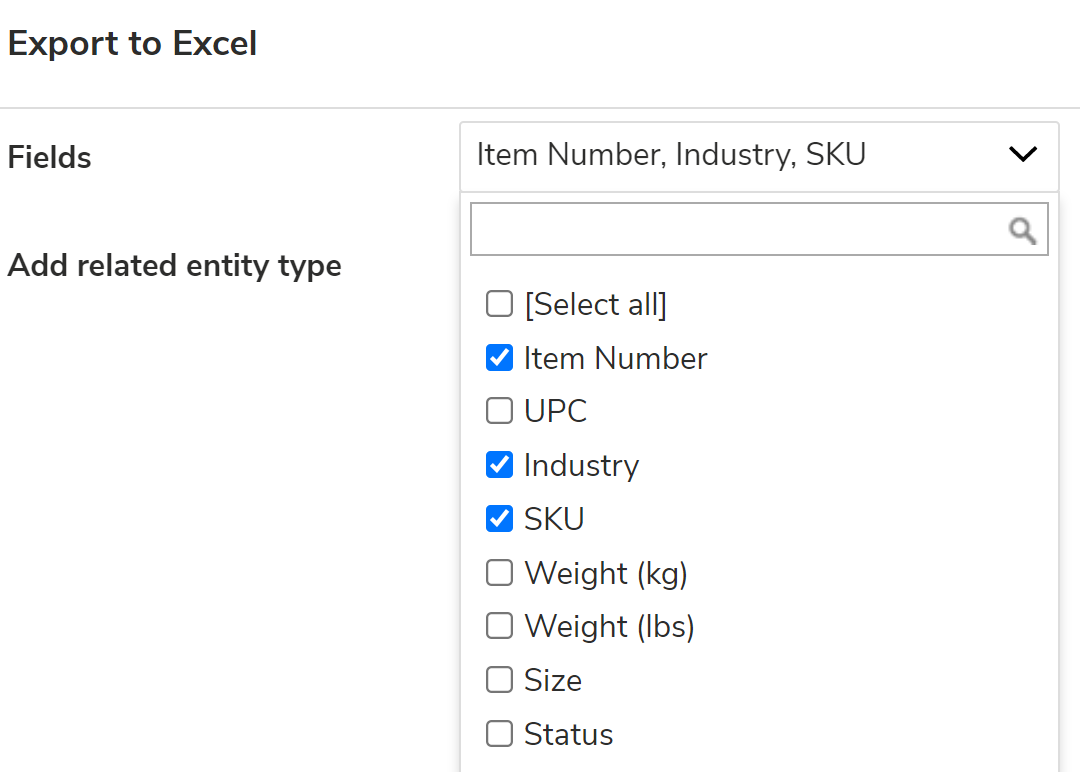The height and width of the screenshot is (772, 1080).
Task: Uncheck the Industry checkbox
Action: 499,465
